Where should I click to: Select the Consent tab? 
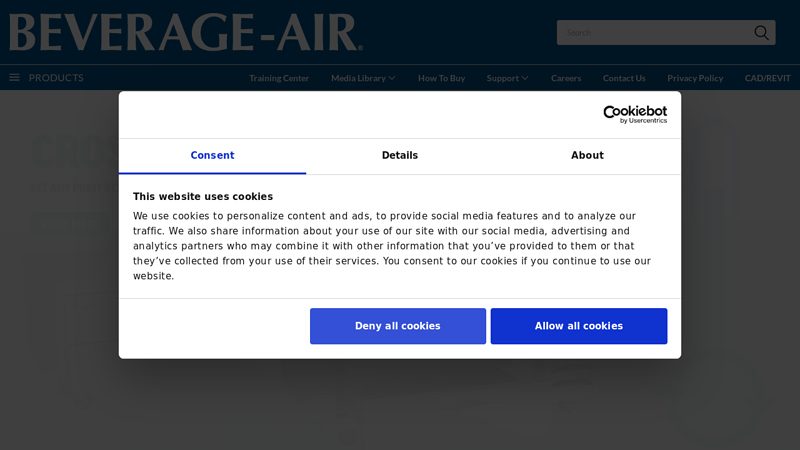(212, 156)
